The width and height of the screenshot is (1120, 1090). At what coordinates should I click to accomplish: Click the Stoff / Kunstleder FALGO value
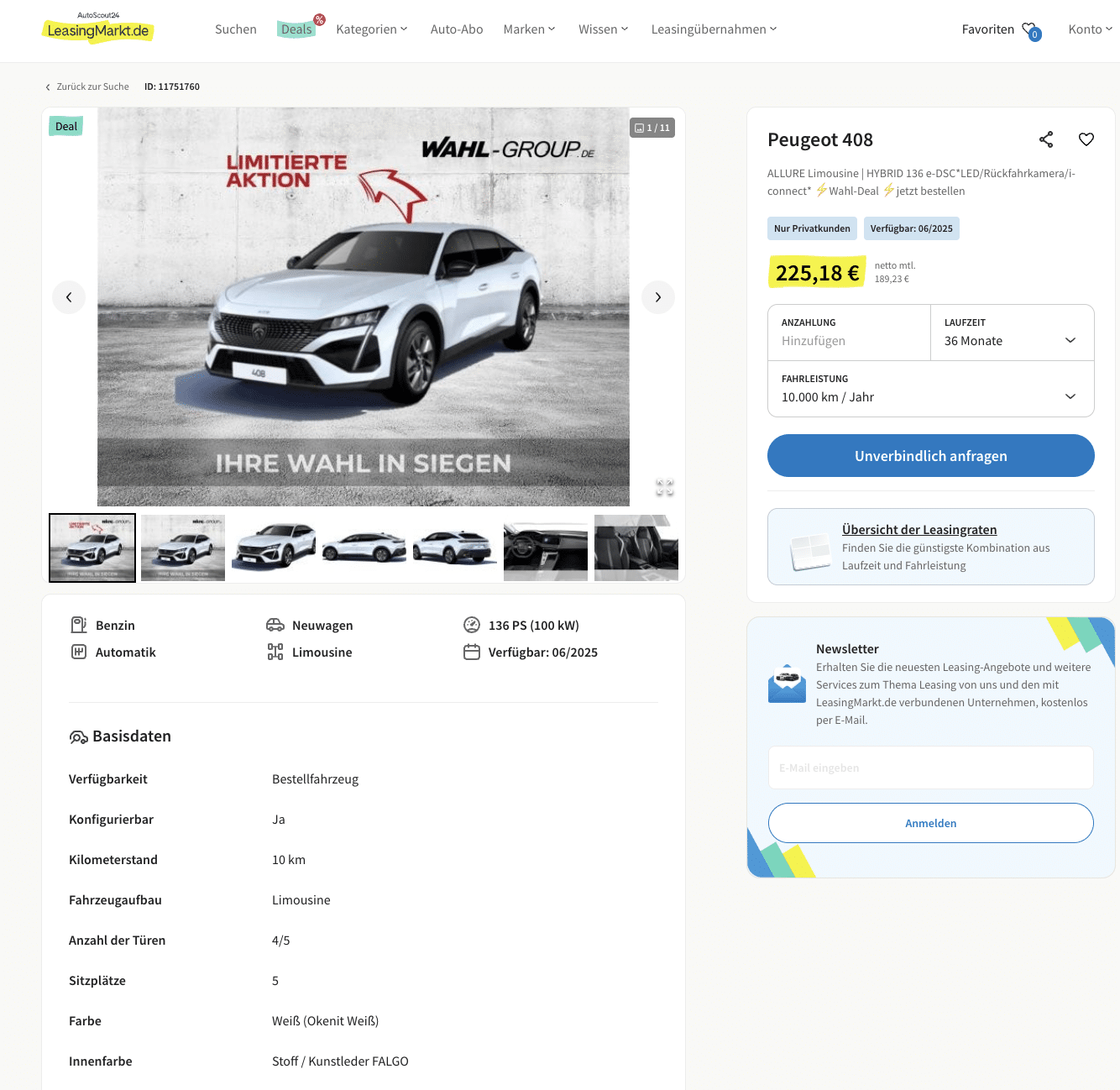[x=340, y=1061]
